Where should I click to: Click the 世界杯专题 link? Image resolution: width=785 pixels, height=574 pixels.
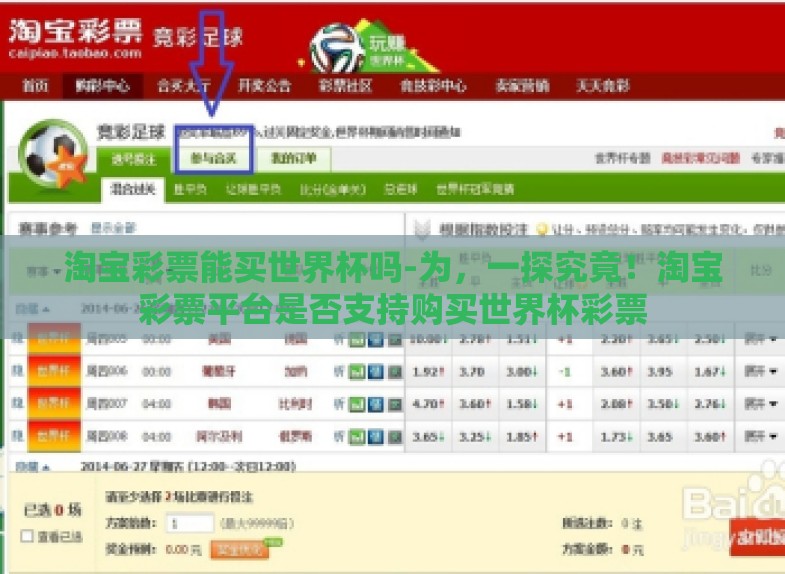click(623, 159)
